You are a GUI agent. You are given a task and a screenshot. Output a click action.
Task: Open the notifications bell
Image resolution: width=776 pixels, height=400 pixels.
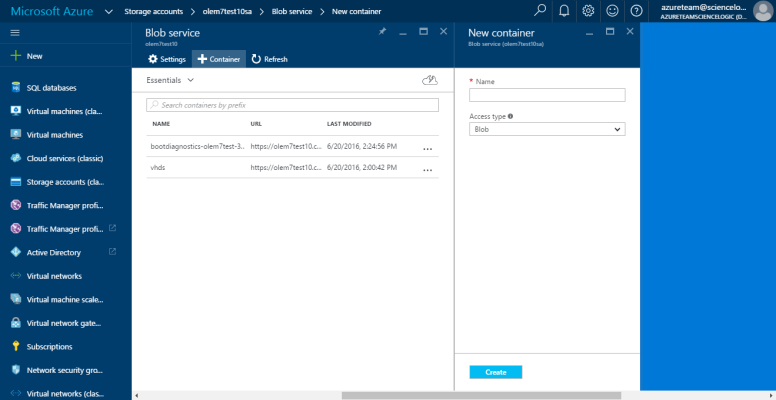tap(564, 10)
